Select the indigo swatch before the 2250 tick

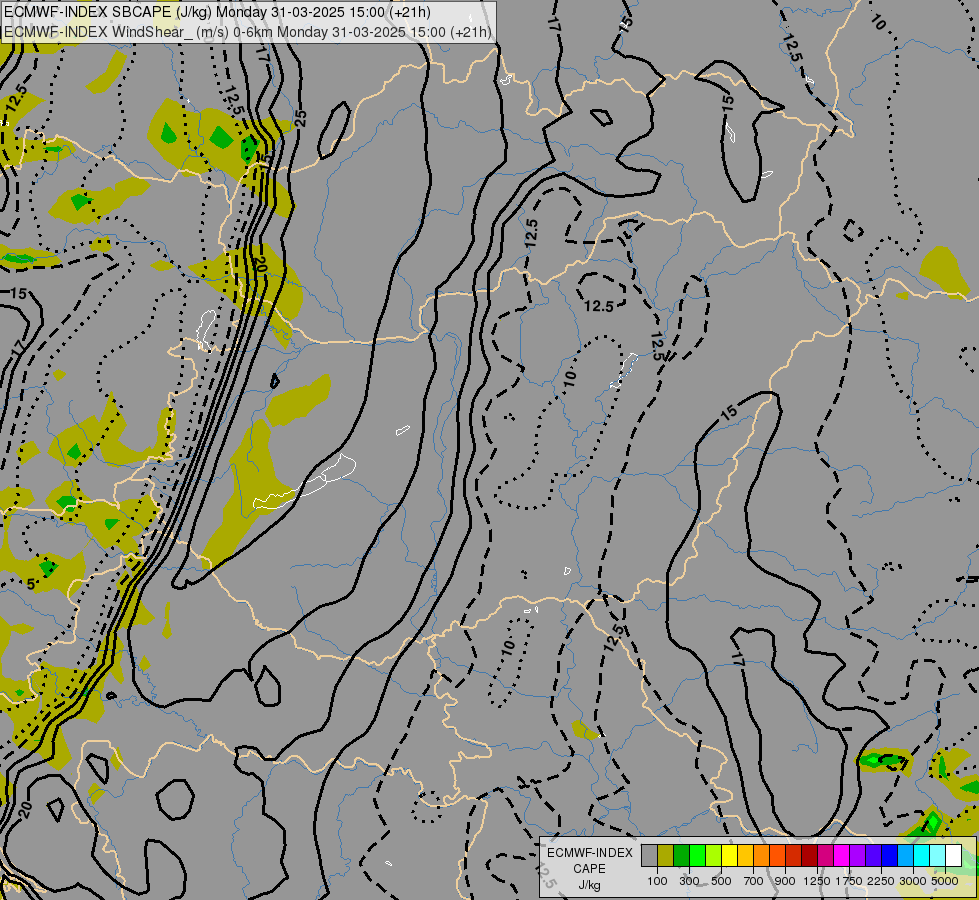click(x=873, y=856)
